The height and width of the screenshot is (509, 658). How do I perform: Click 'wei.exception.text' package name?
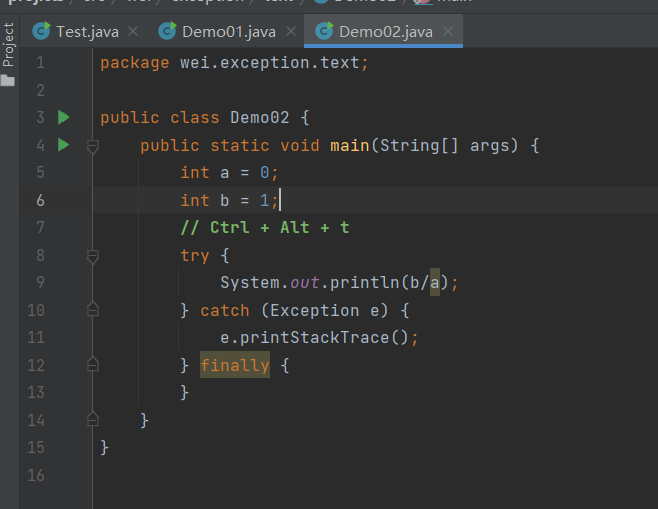[270, 63]
